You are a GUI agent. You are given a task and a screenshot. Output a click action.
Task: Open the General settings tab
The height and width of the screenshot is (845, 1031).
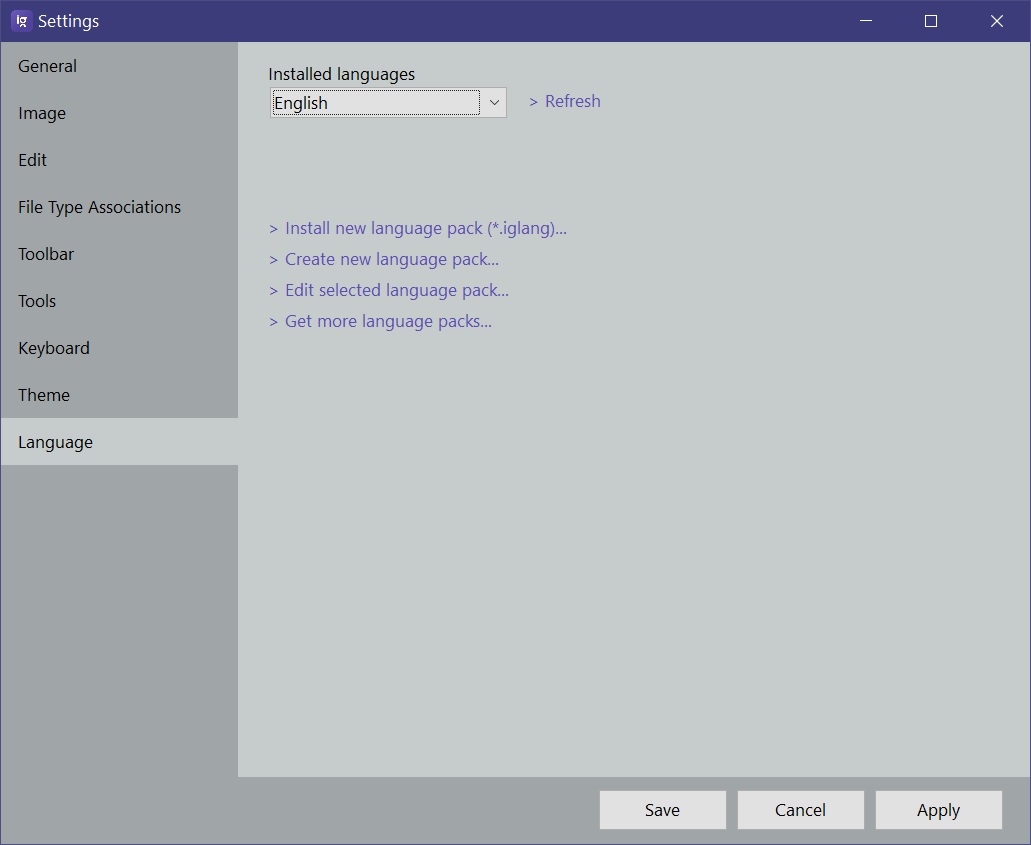pyautogui.click(x=119, y=66)
